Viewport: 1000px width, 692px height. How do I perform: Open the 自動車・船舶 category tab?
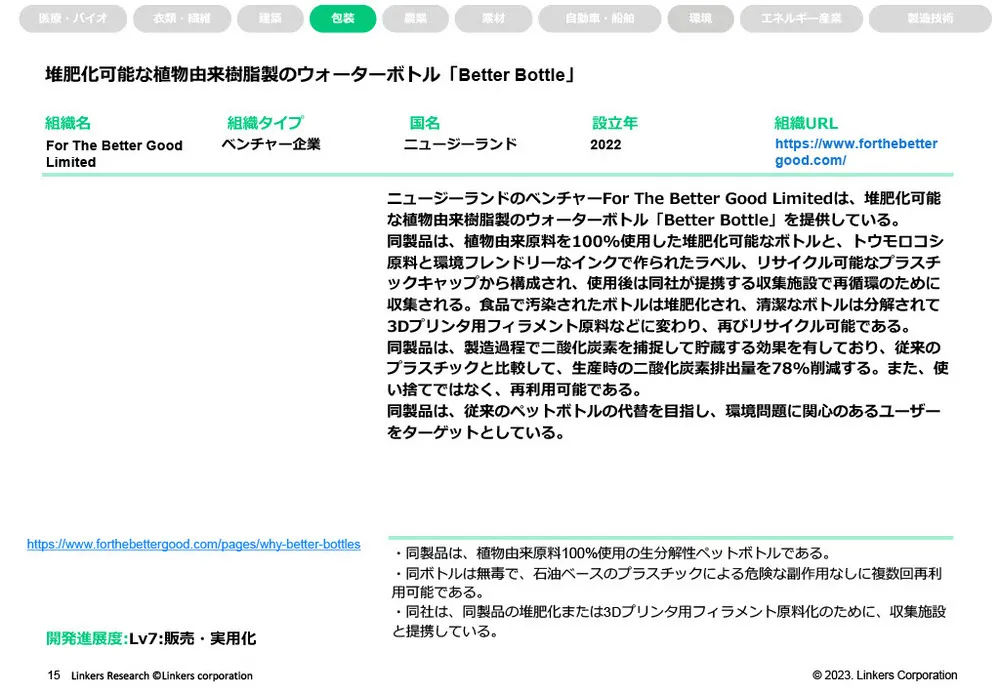tap(600, 18)
